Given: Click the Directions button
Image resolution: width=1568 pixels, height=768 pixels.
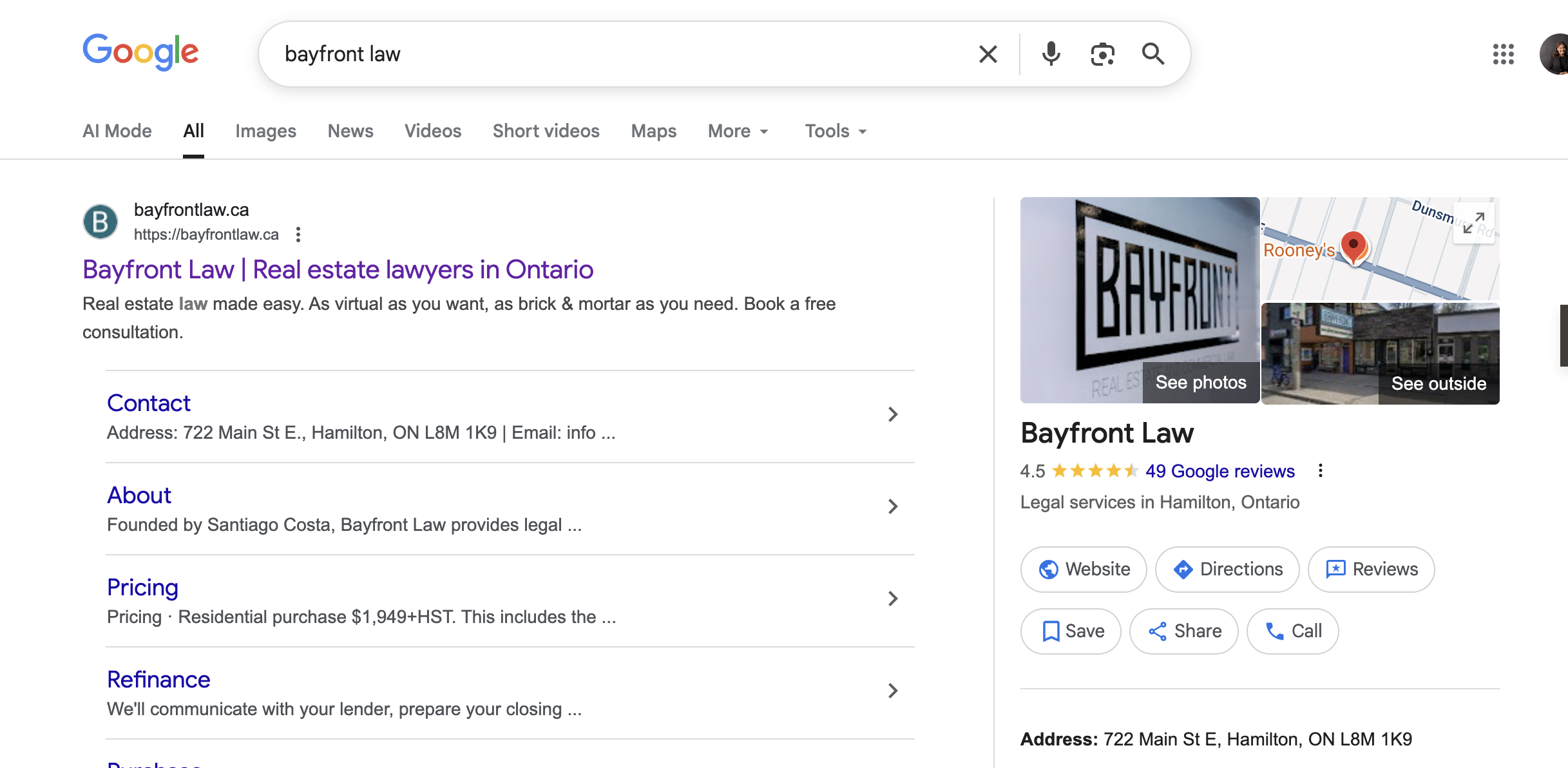Looking at the screenshot, I should (1227, 570).
